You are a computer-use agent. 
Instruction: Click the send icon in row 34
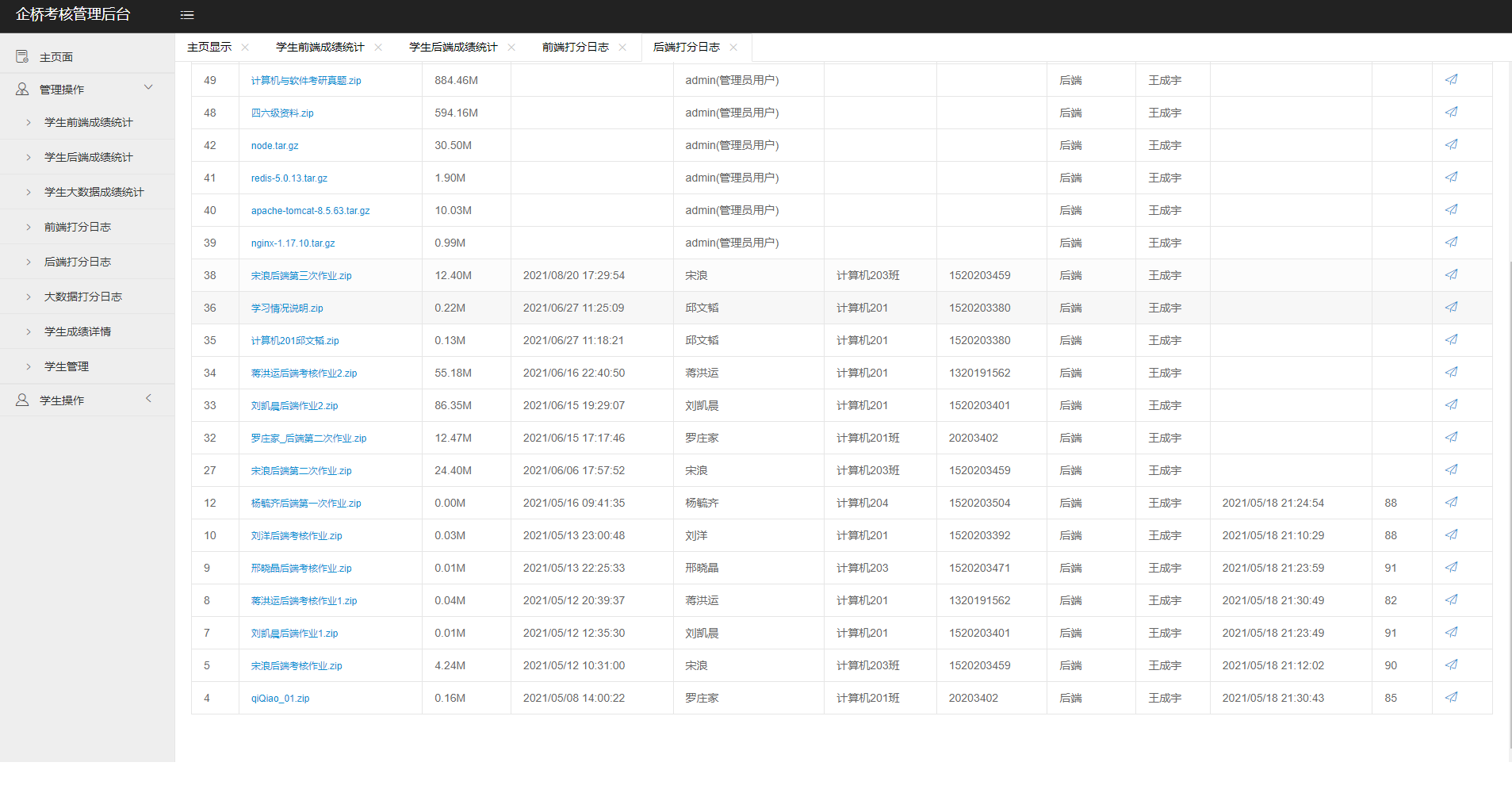click(1451, 372)
